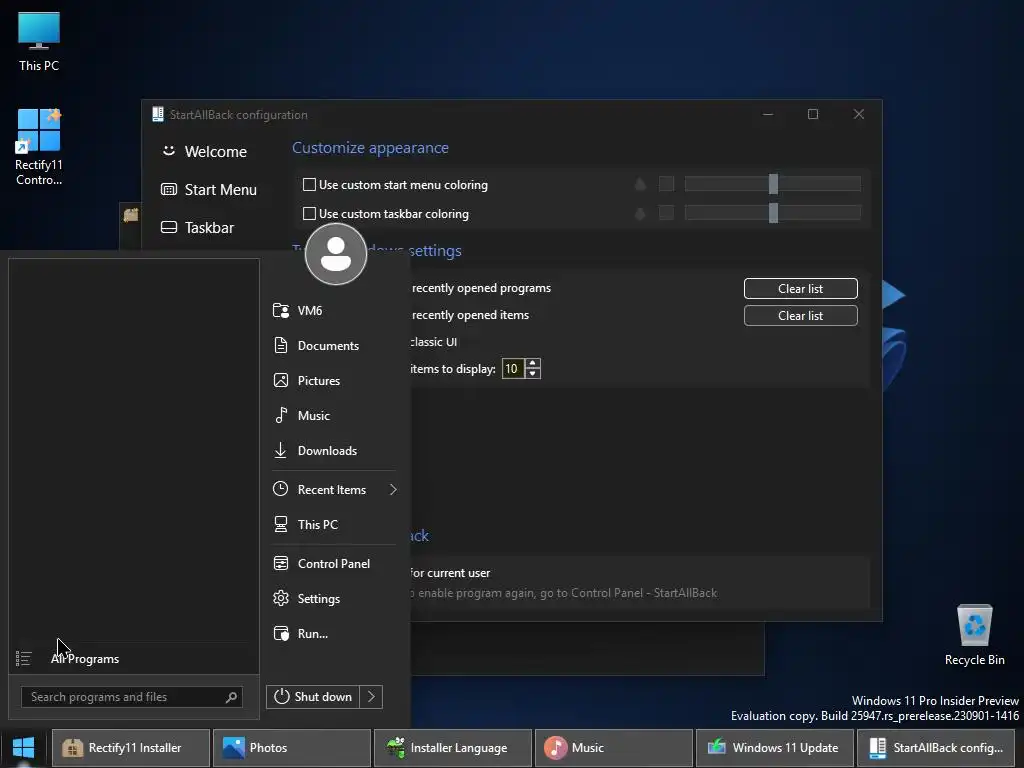Clear list of recently opened items
The width and height of the screenshot is (1024, 768).
(x=800, y=315)
